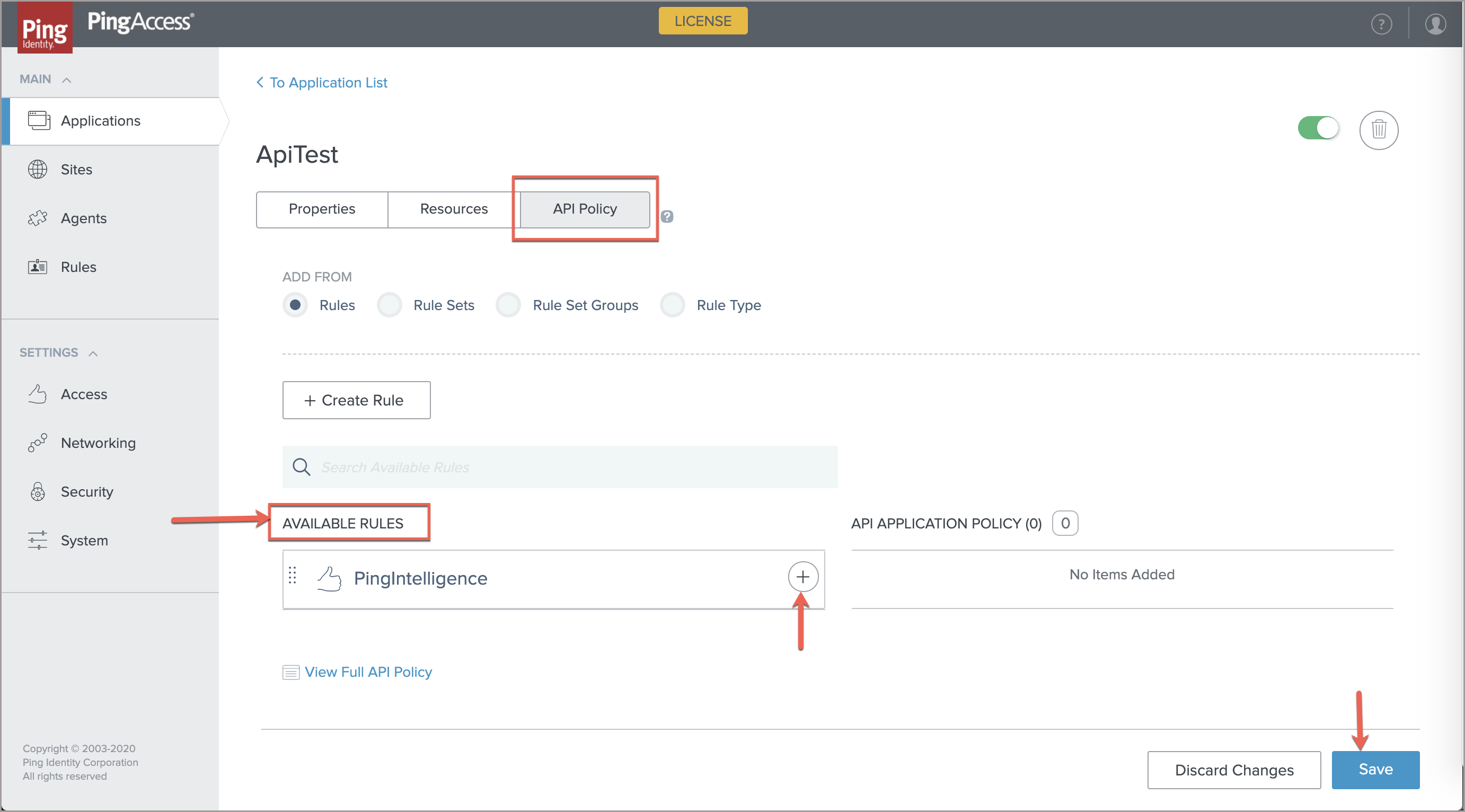Image resolution: width=1465 pixels, height=812 pixels.
Task: Switch to the Resources tab
Action: pyautogui.click(x=453, y=209)
